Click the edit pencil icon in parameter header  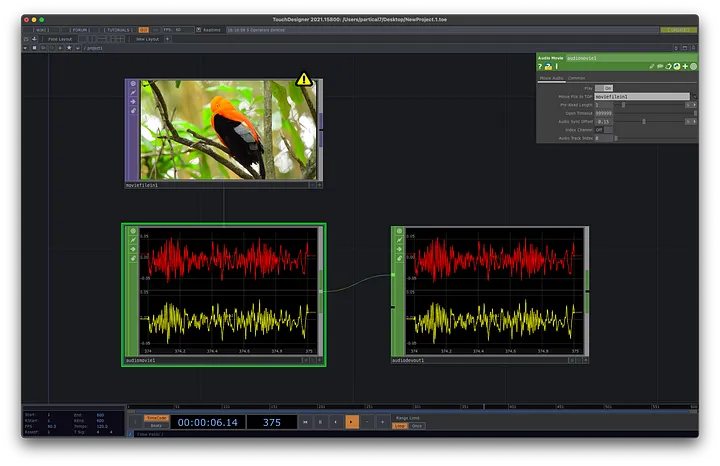(652, 66)
